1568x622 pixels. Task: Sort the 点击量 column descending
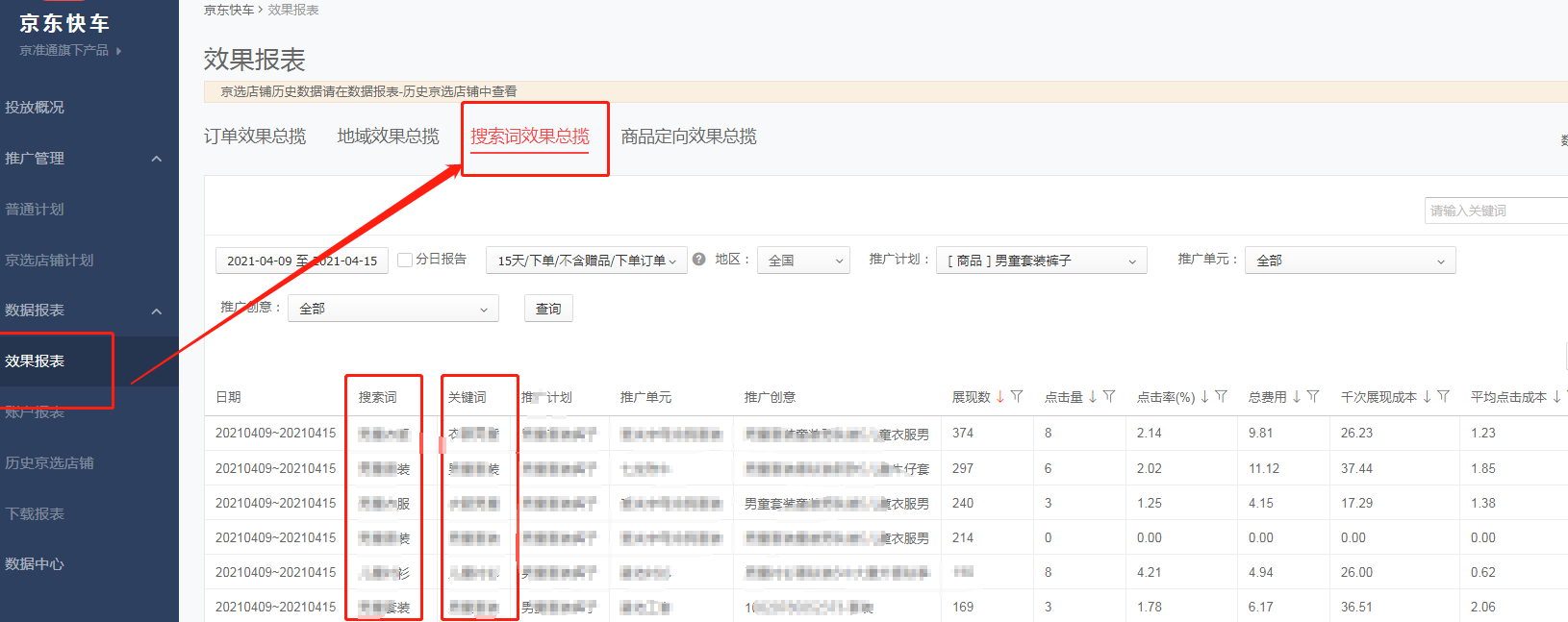click(1093, 397)
